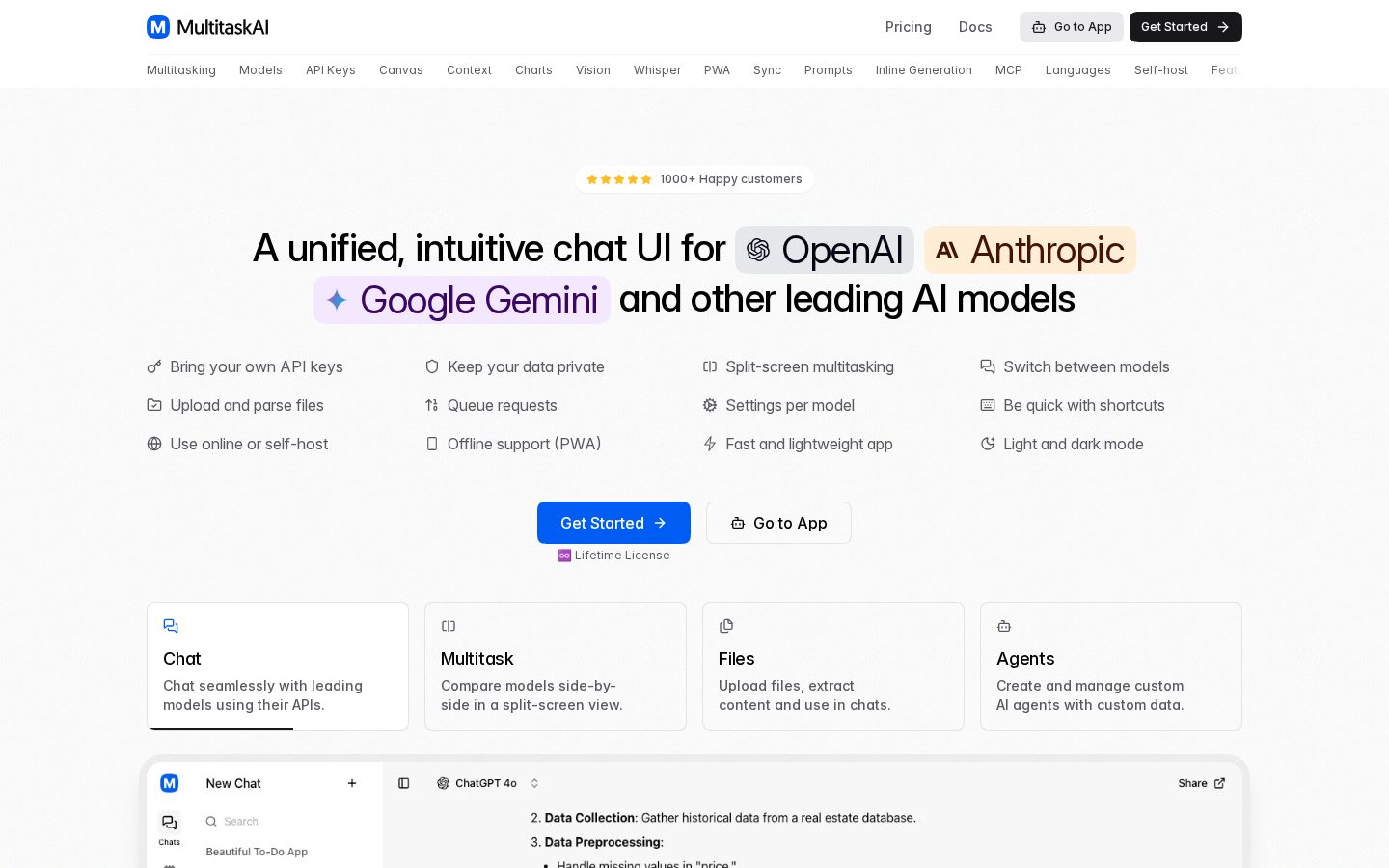Image resolution: width=1389 pixels, height=868 pixels.
Task: Click the header Go to App button
Action: (1071, 27)
